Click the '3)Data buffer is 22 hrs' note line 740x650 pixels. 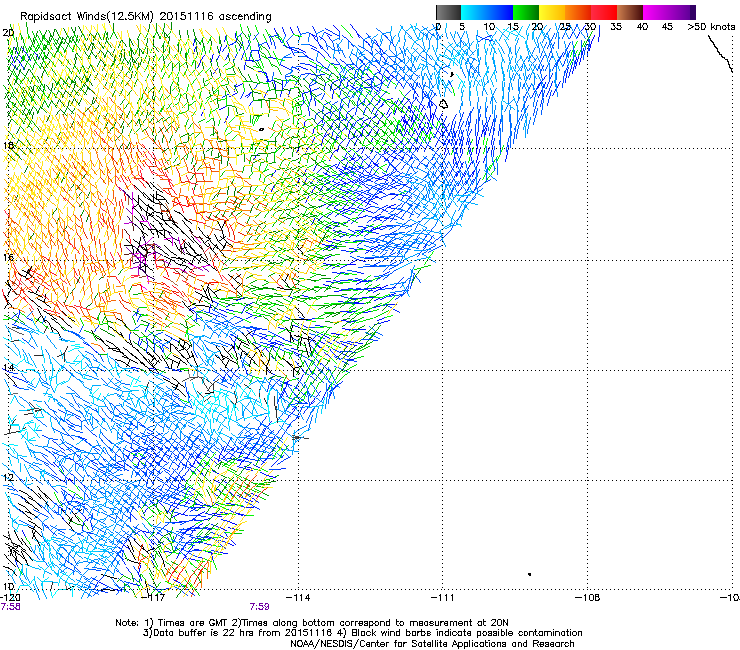[x=362, y=633]
